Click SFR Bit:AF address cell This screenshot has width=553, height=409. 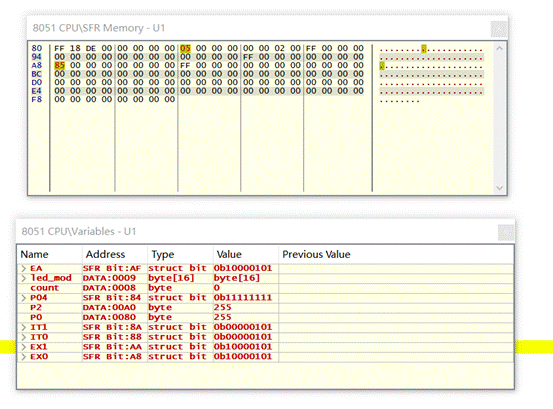(112, 268)
